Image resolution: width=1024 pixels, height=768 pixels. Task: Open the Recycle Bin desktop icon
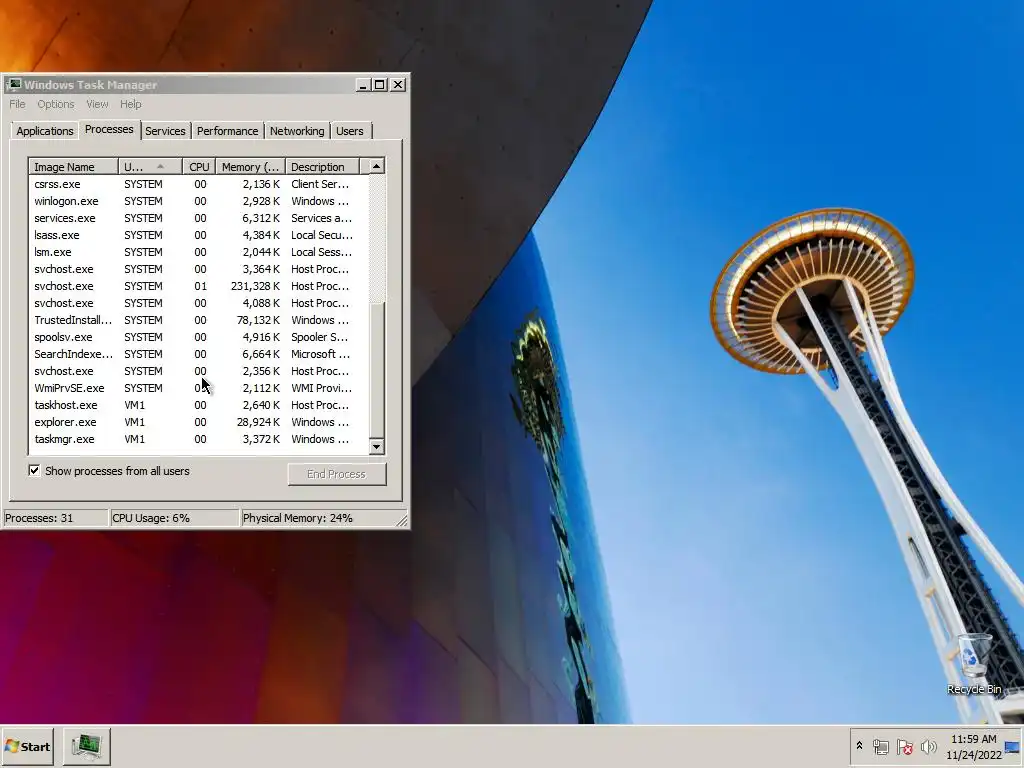pyautogui.click(x=974, y=664)
